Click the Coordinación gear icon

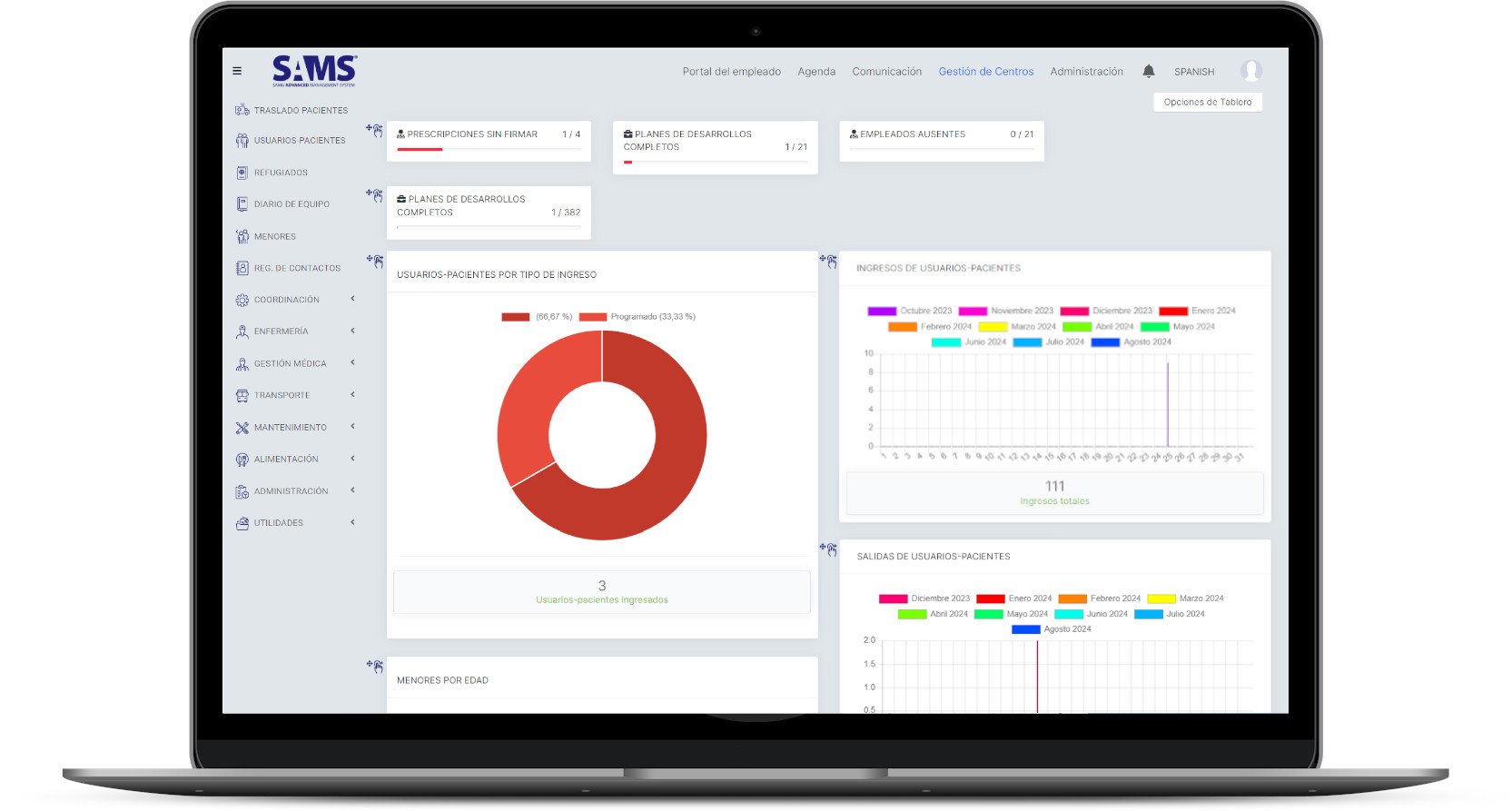(242, 300)
